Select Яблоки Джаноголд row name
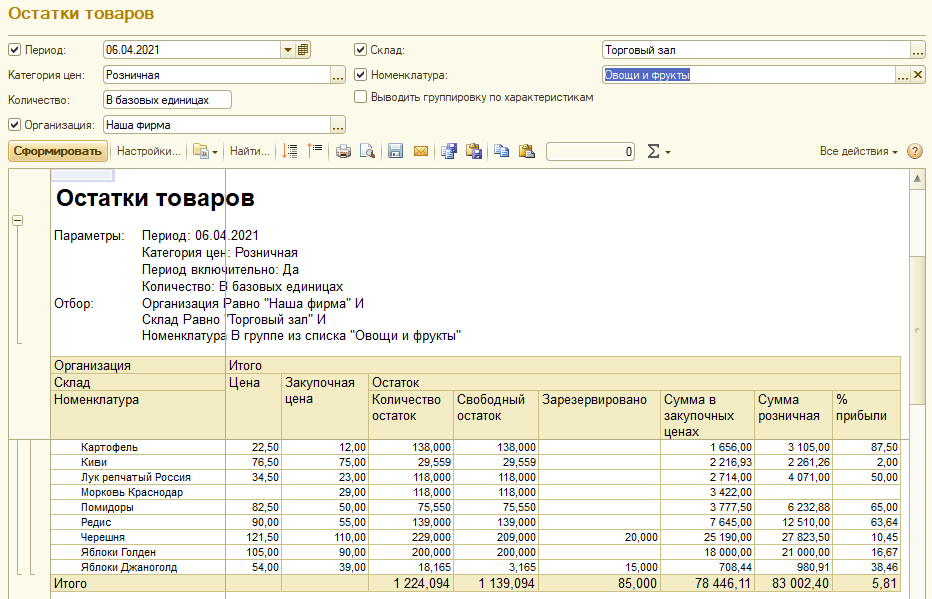 (129, 567)
